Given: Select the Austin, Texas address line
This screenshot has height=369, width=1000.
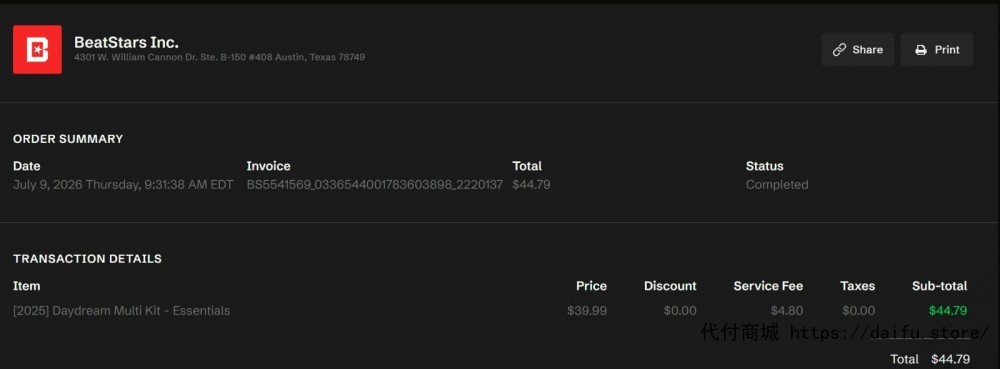Looking at the screenshot, I should tap(219, 57).
